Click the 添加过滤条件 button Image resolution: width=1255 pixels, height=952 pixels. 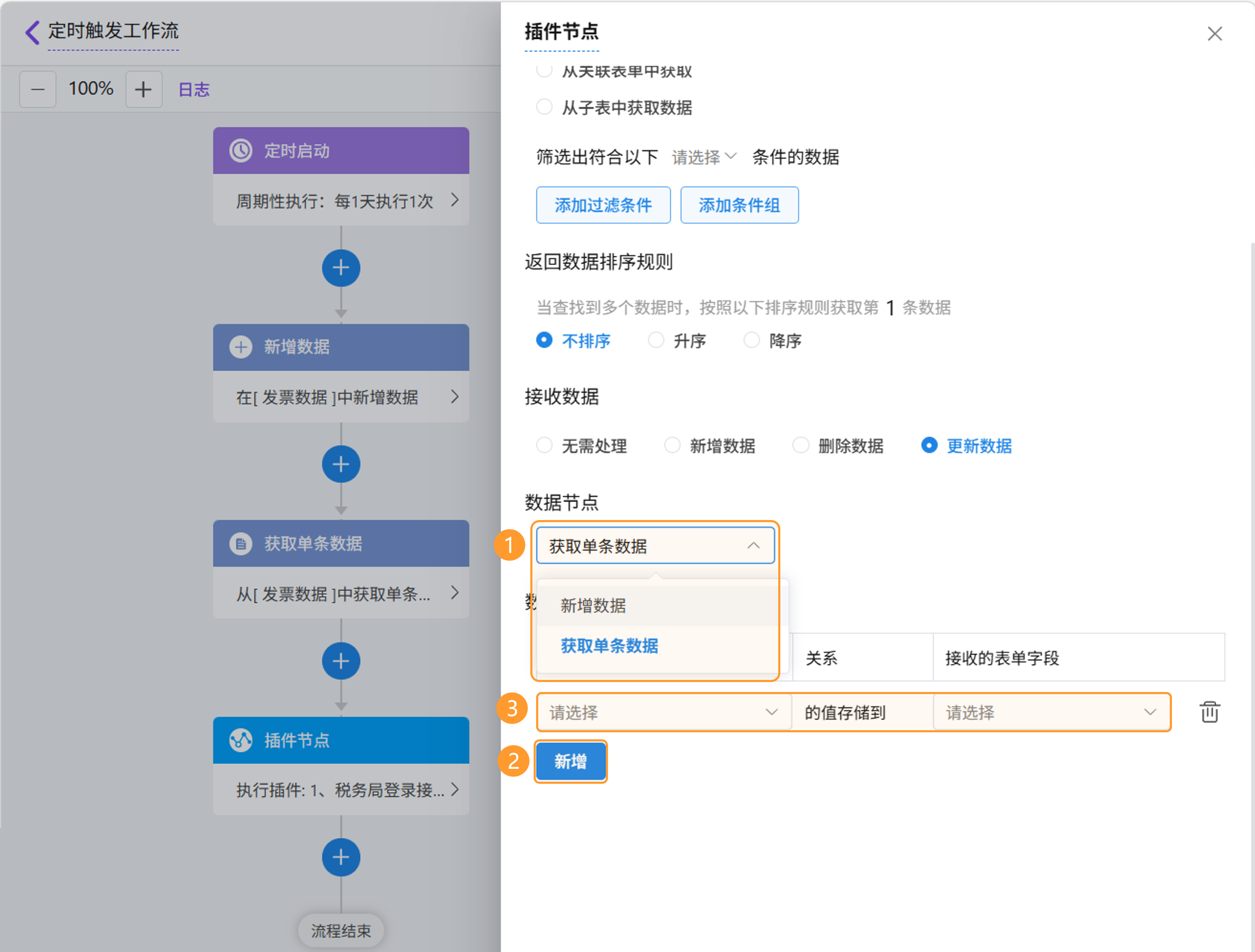[603, 205]
